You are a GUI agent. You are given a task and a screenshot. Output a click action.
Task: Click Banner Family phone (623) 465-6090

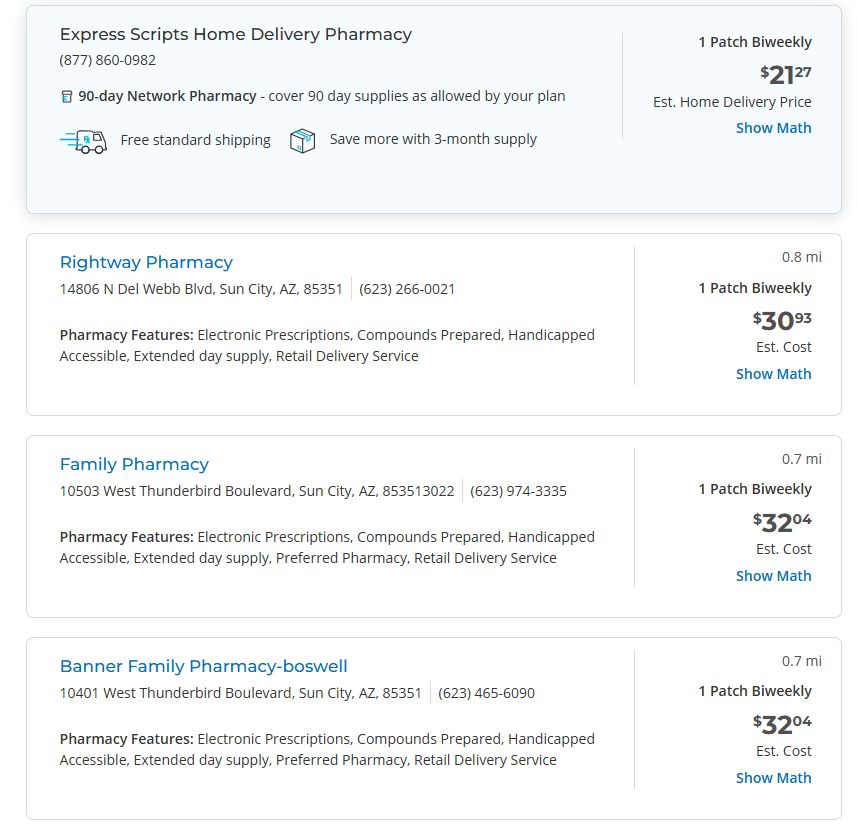pos(486,693)
